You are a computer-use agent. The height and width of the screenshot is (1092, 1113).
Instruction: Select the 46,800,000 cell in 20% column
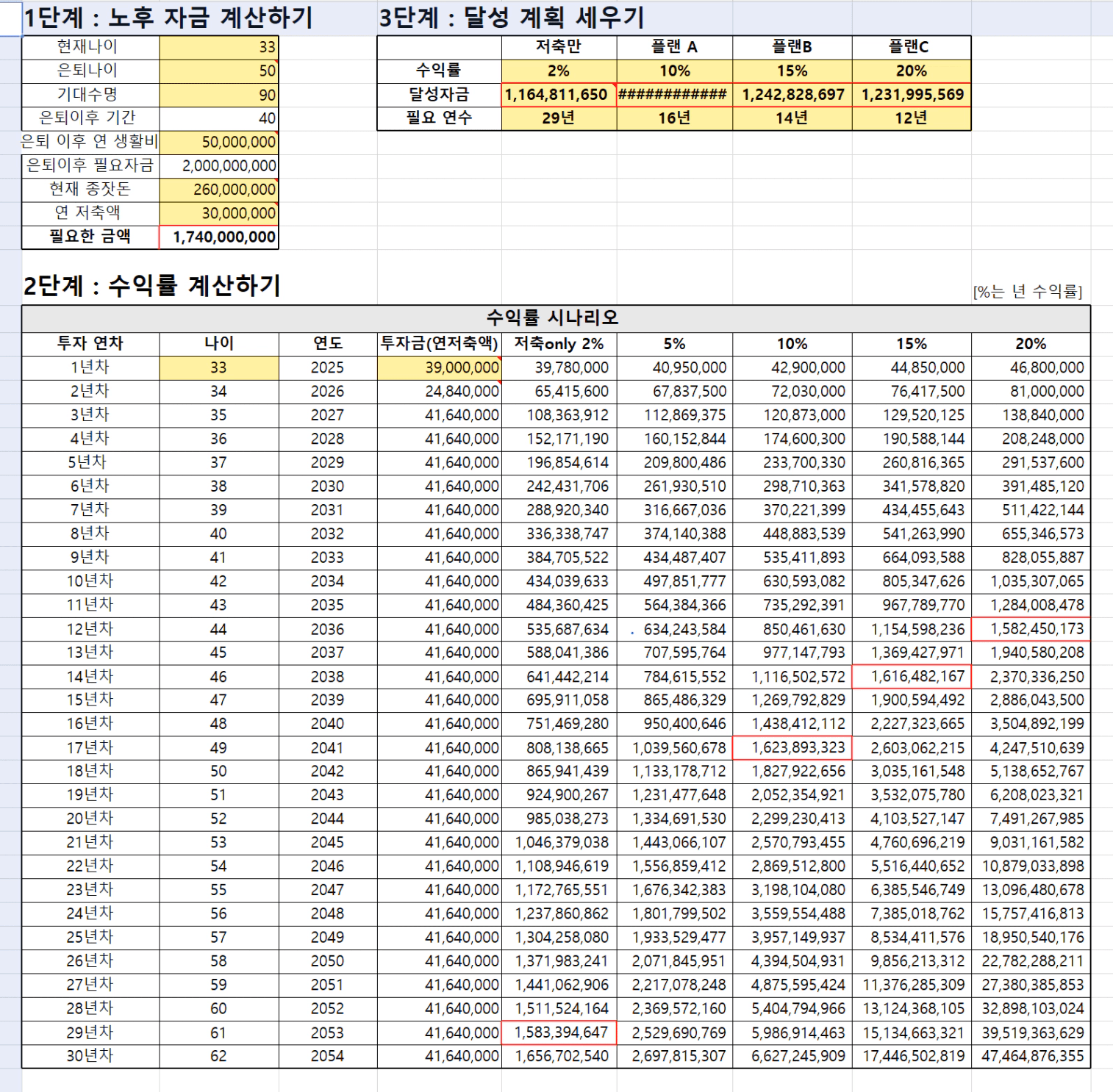click(x=1031, y=367)
